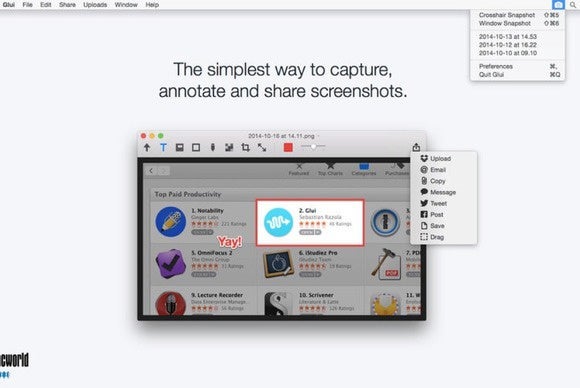Open the share icon in toolbar

click(416, 147)
